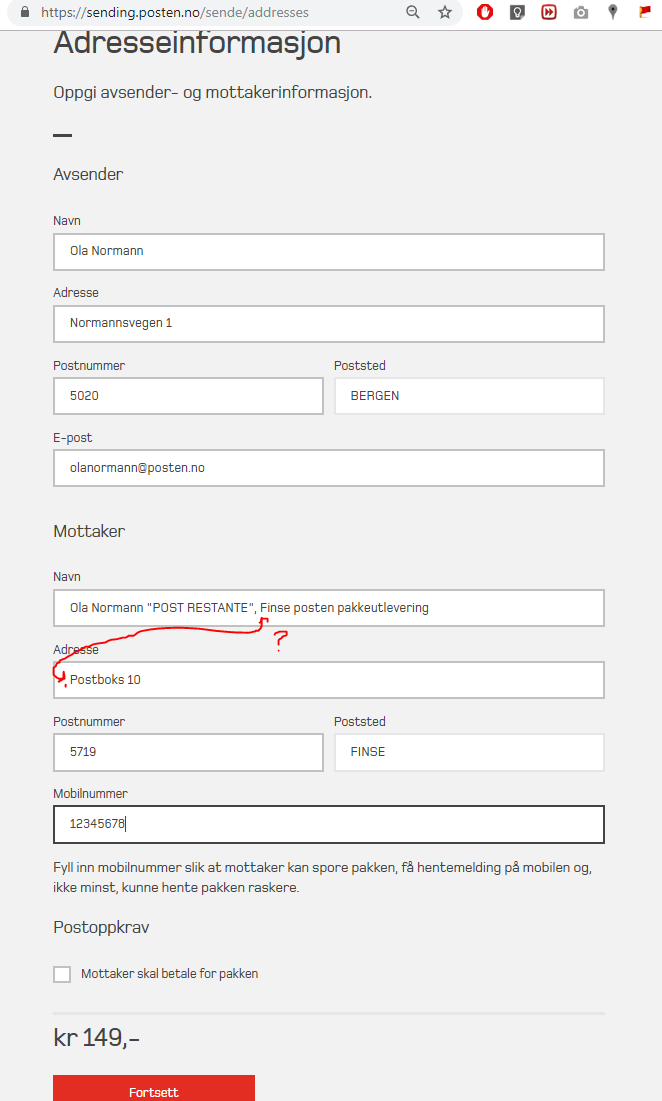
Task: Open the red fast-forward extension icon
Action: coord(549,12)
